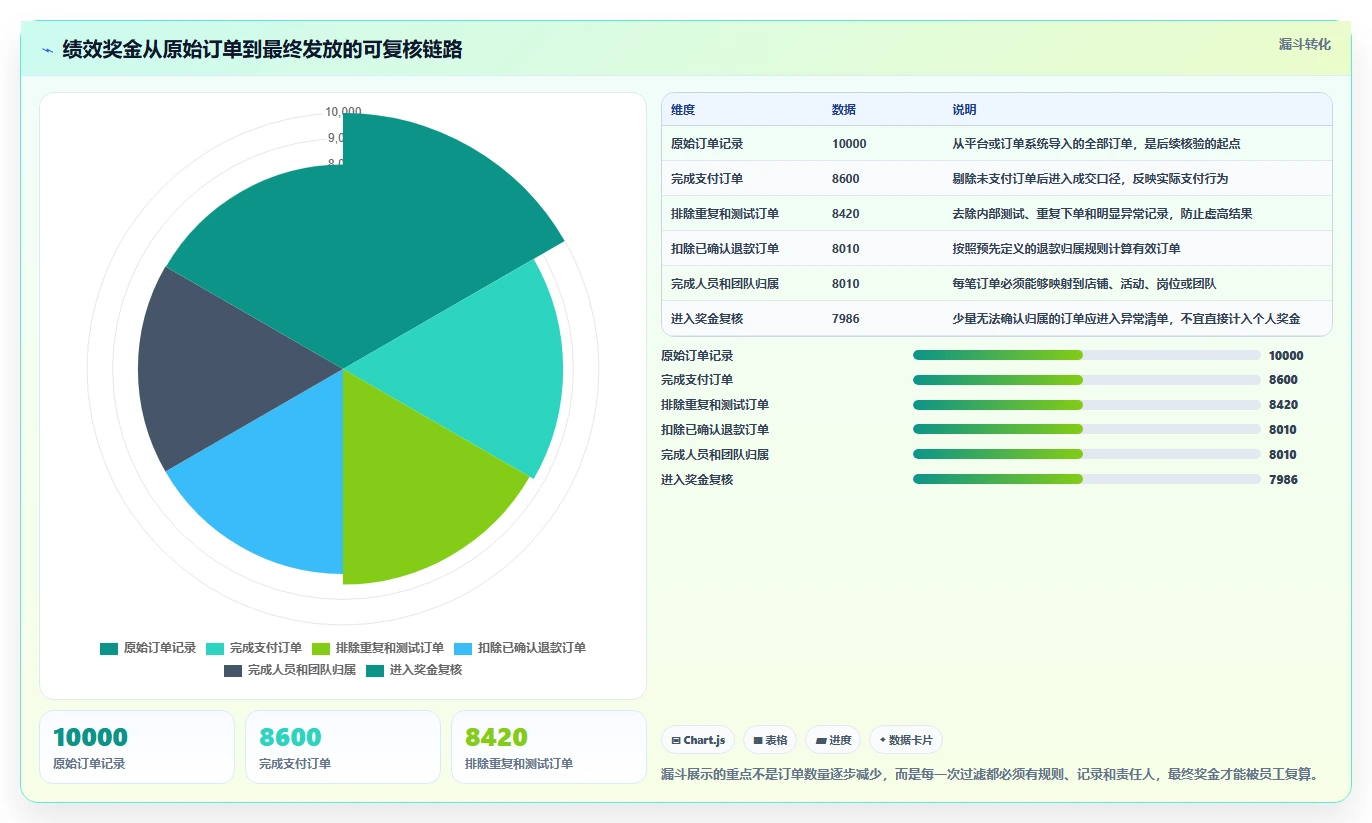Click 扣除已确认退款订单 in the table's first column

pos(725,249)
